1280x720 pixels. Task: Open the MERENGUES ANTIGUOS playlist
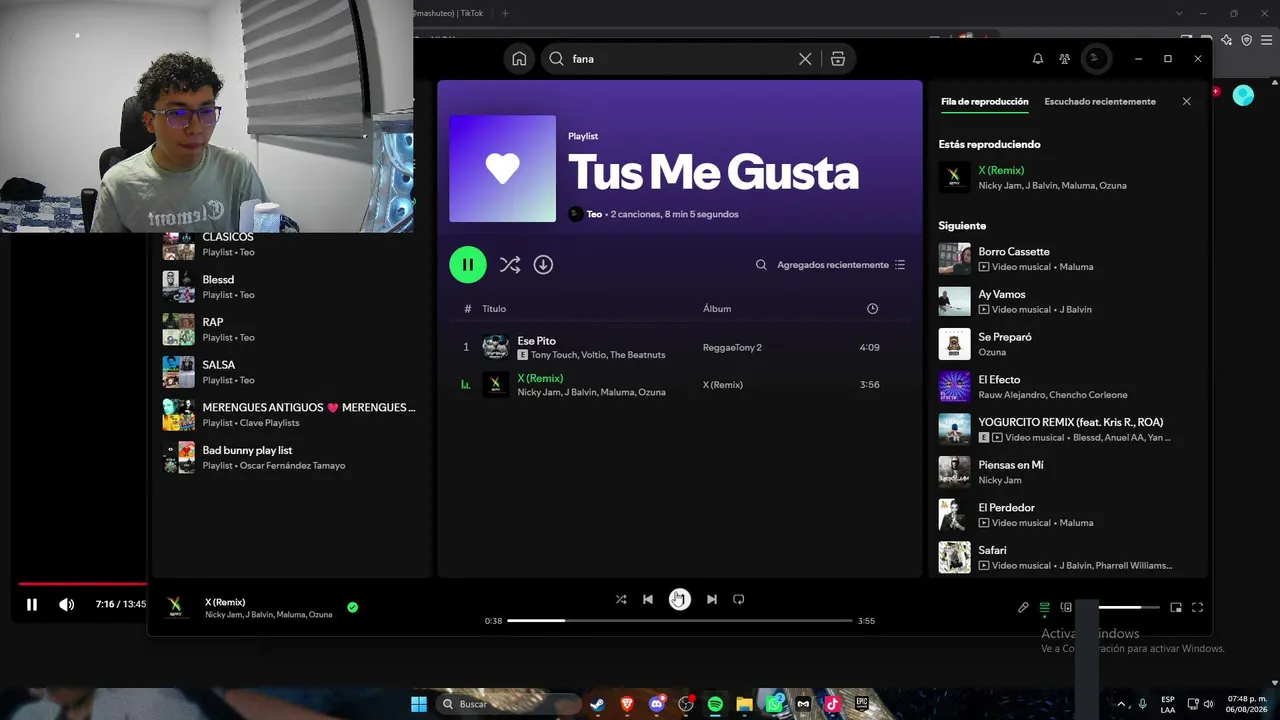point(290,415)
